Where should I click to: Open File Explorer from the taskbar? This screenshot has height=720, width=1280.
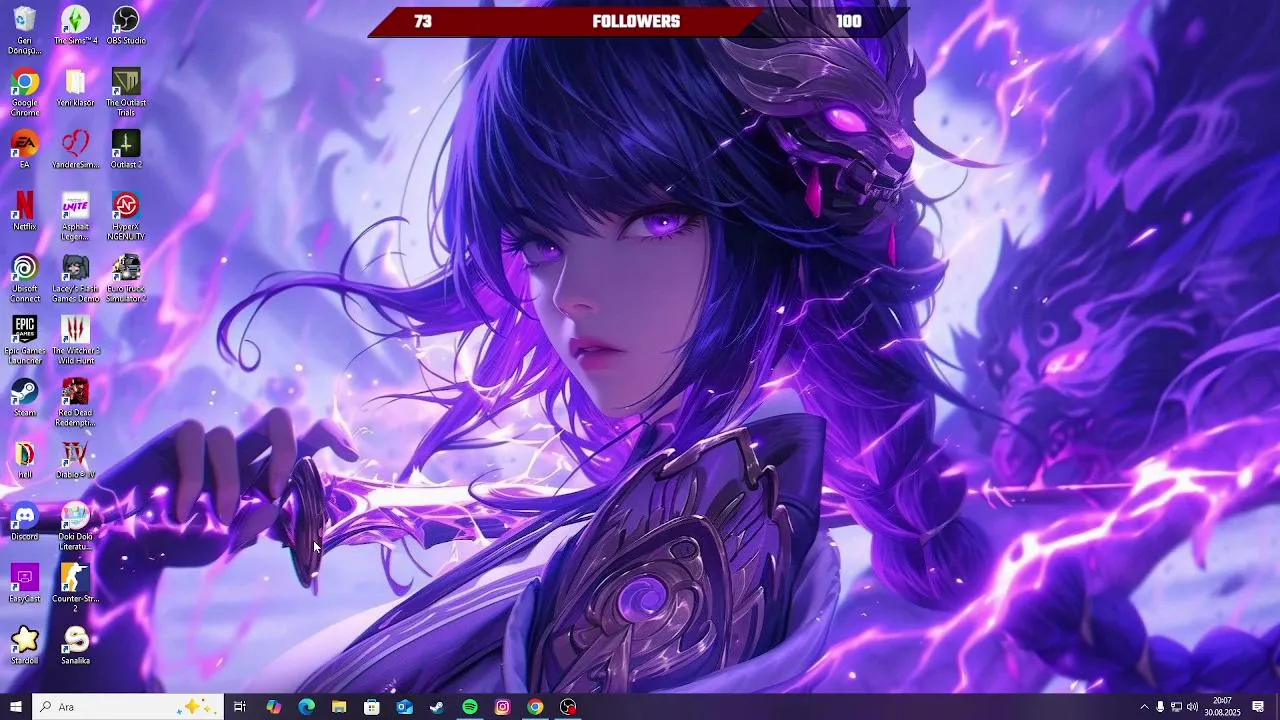tap(339, 707)
